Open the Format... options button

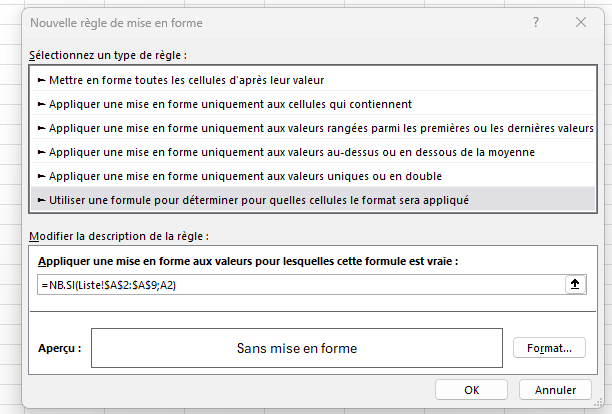pyautogui.click(x=548, y=348)
